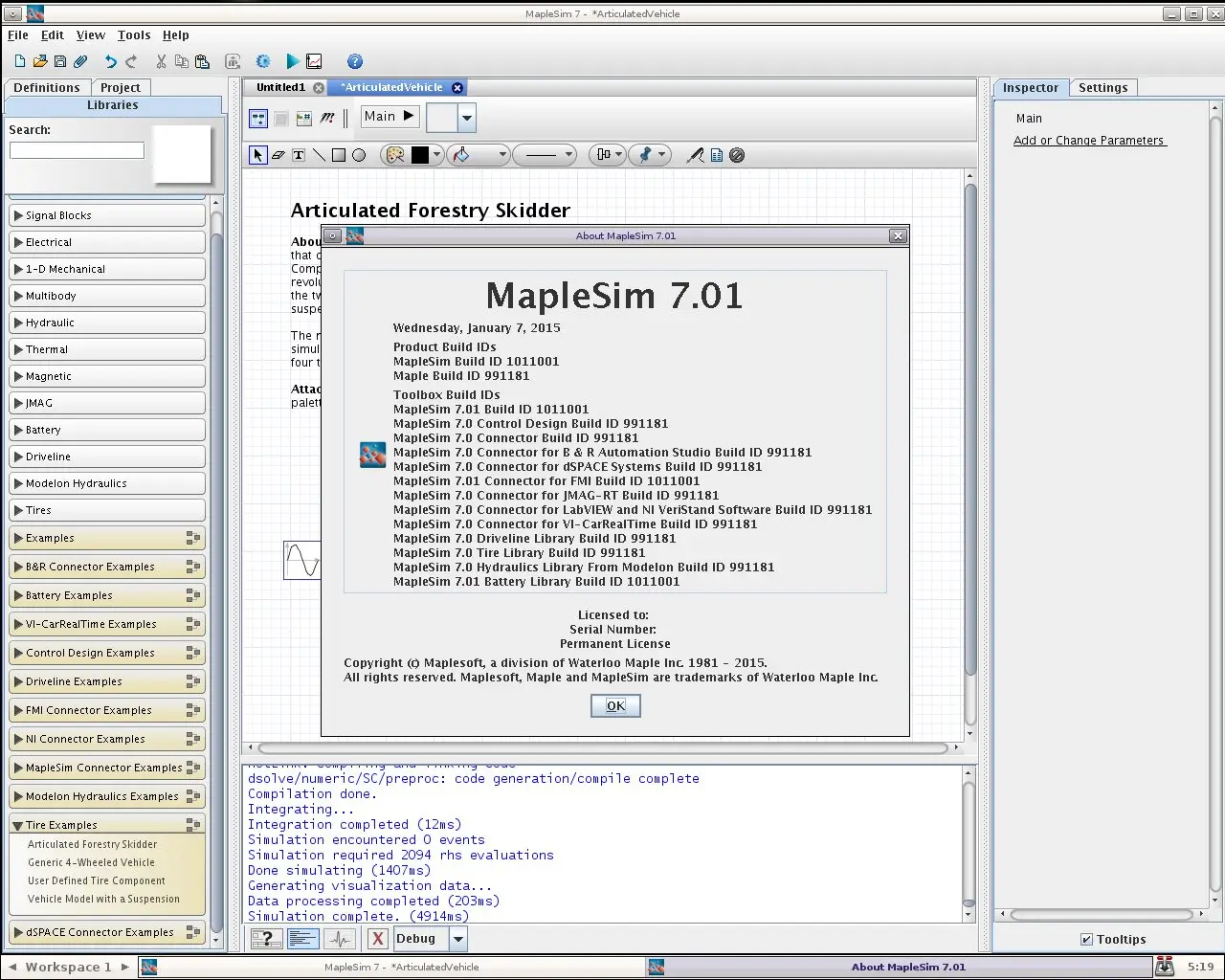This screenshot has height=980, width=1225.
Task: Open the blue Help question-mark icon
Action: (x=354, y=61)
